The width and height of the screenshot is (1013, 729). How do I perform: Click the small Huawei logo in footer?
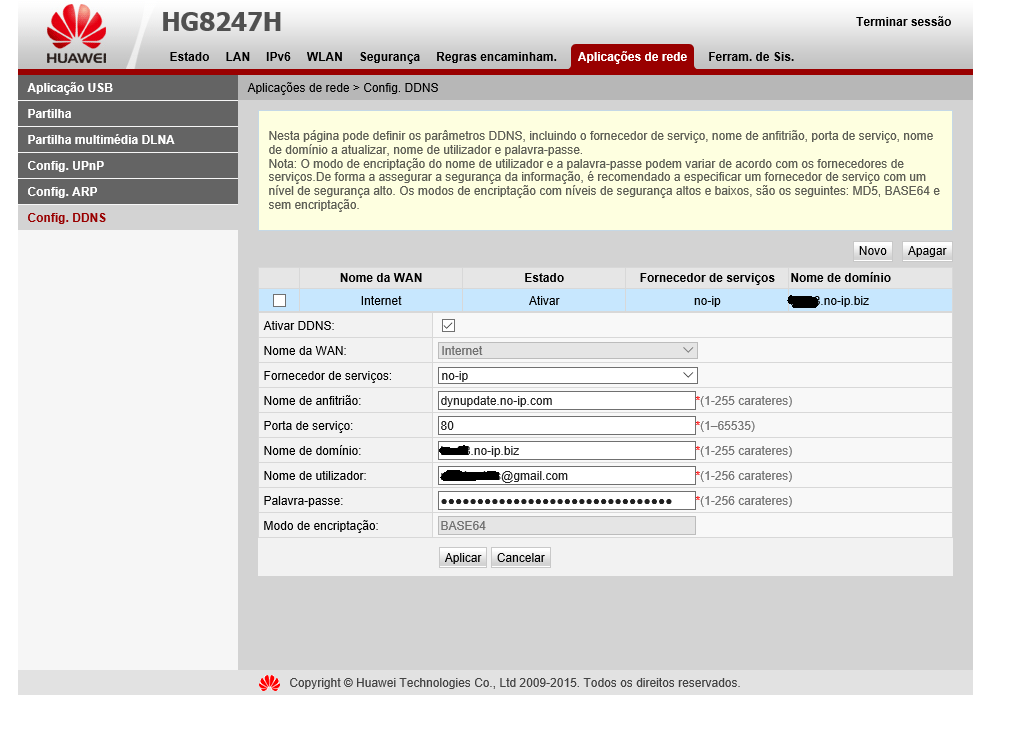point(269,683)
